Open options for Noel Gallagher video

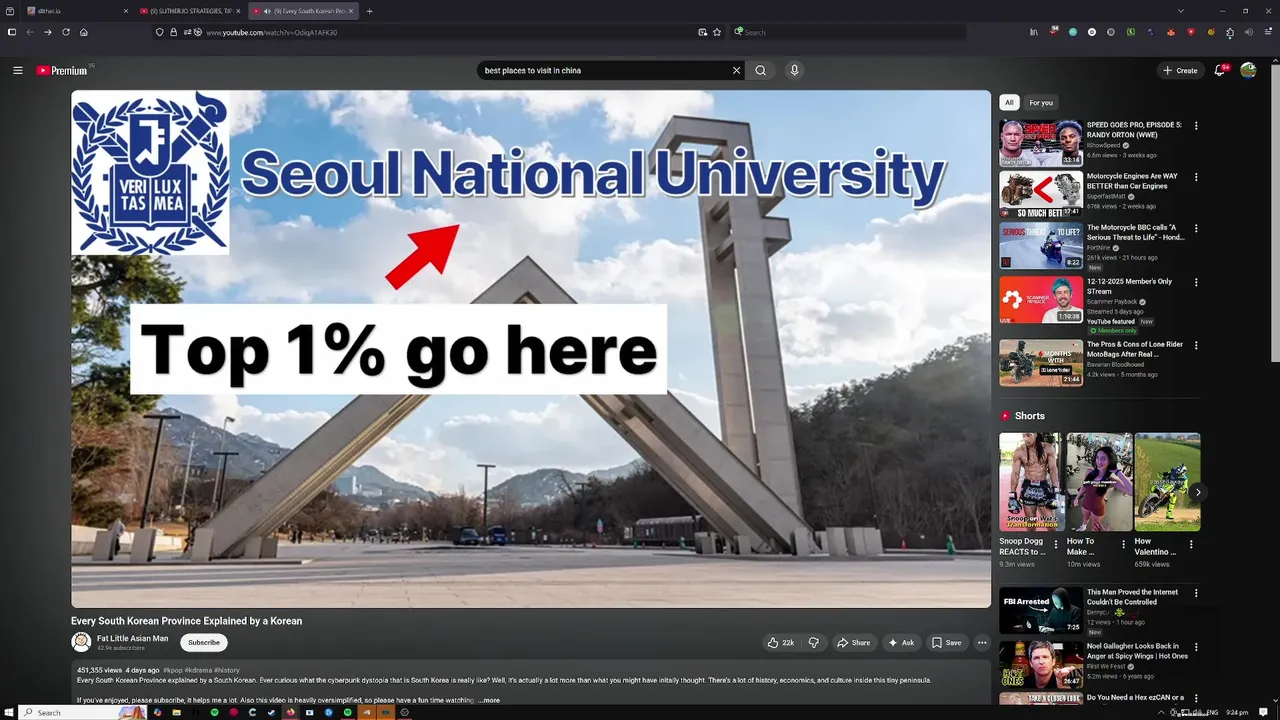tap(1196, 647)
